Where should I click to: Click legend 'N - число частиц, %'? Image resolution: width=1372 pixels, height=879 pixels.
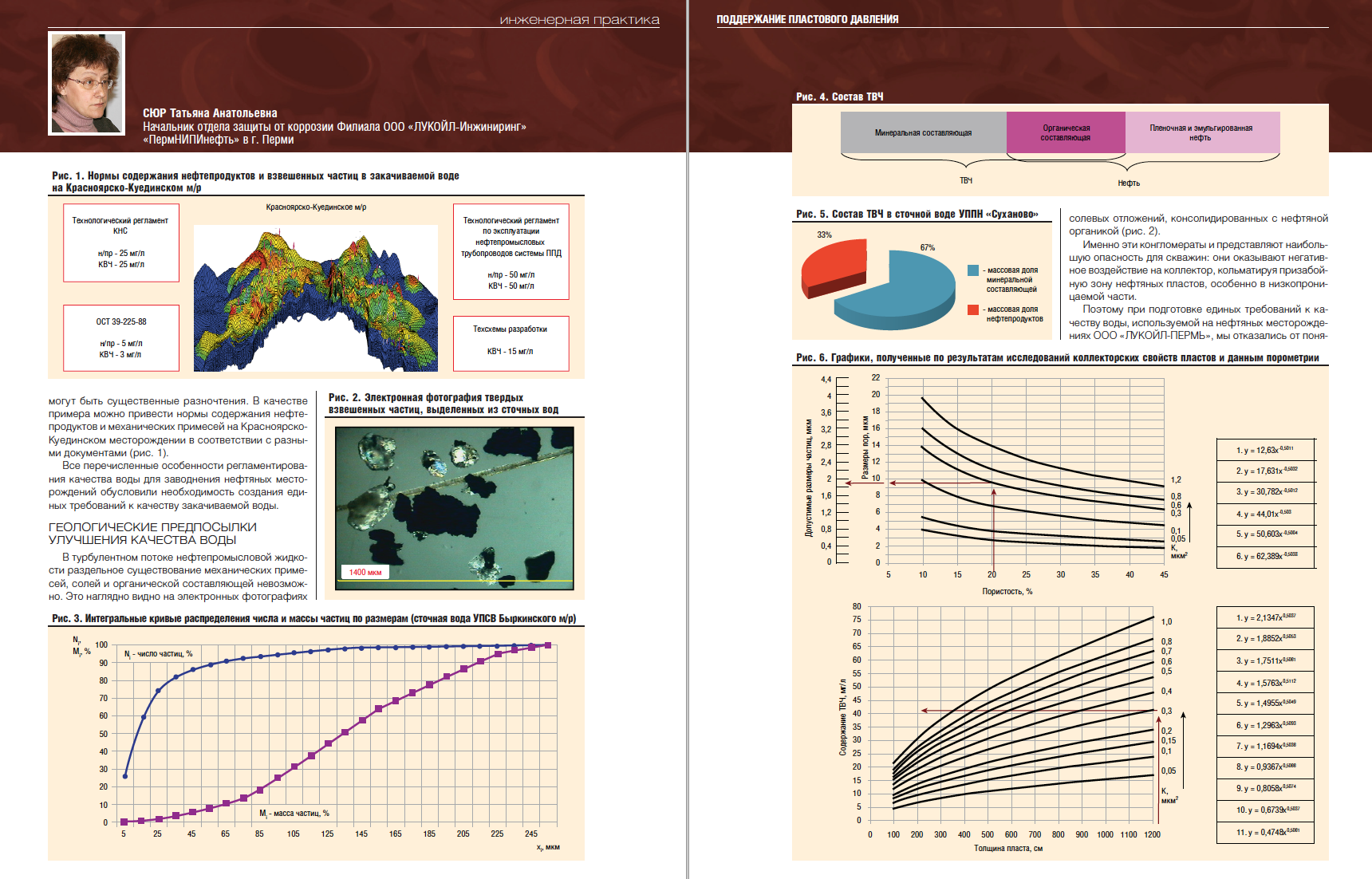pos(158,654)
